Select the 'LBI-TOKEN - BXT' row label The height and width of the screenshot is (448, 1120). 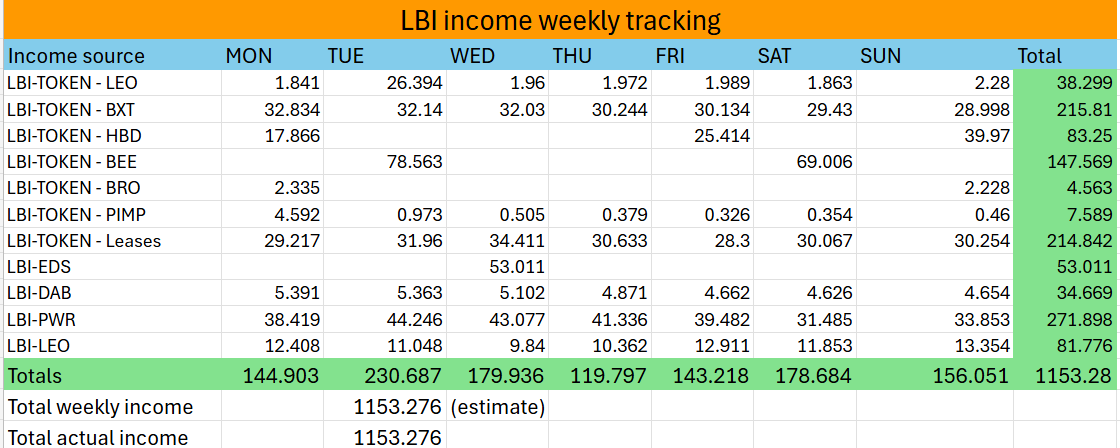(x=112, y=110)
